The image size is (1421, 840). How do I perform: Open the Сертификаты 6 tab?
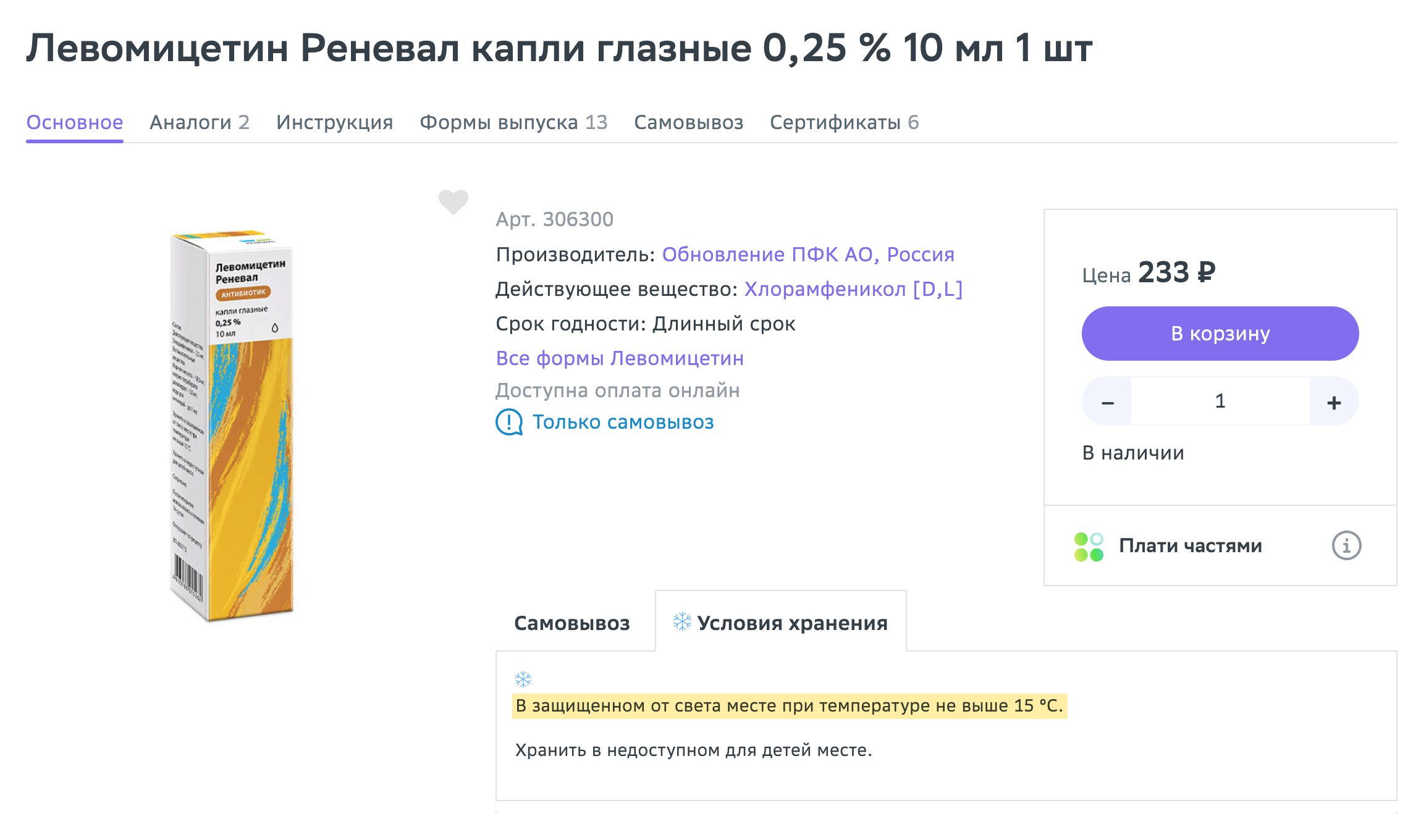pyautogui.click(x=845, y=122)
